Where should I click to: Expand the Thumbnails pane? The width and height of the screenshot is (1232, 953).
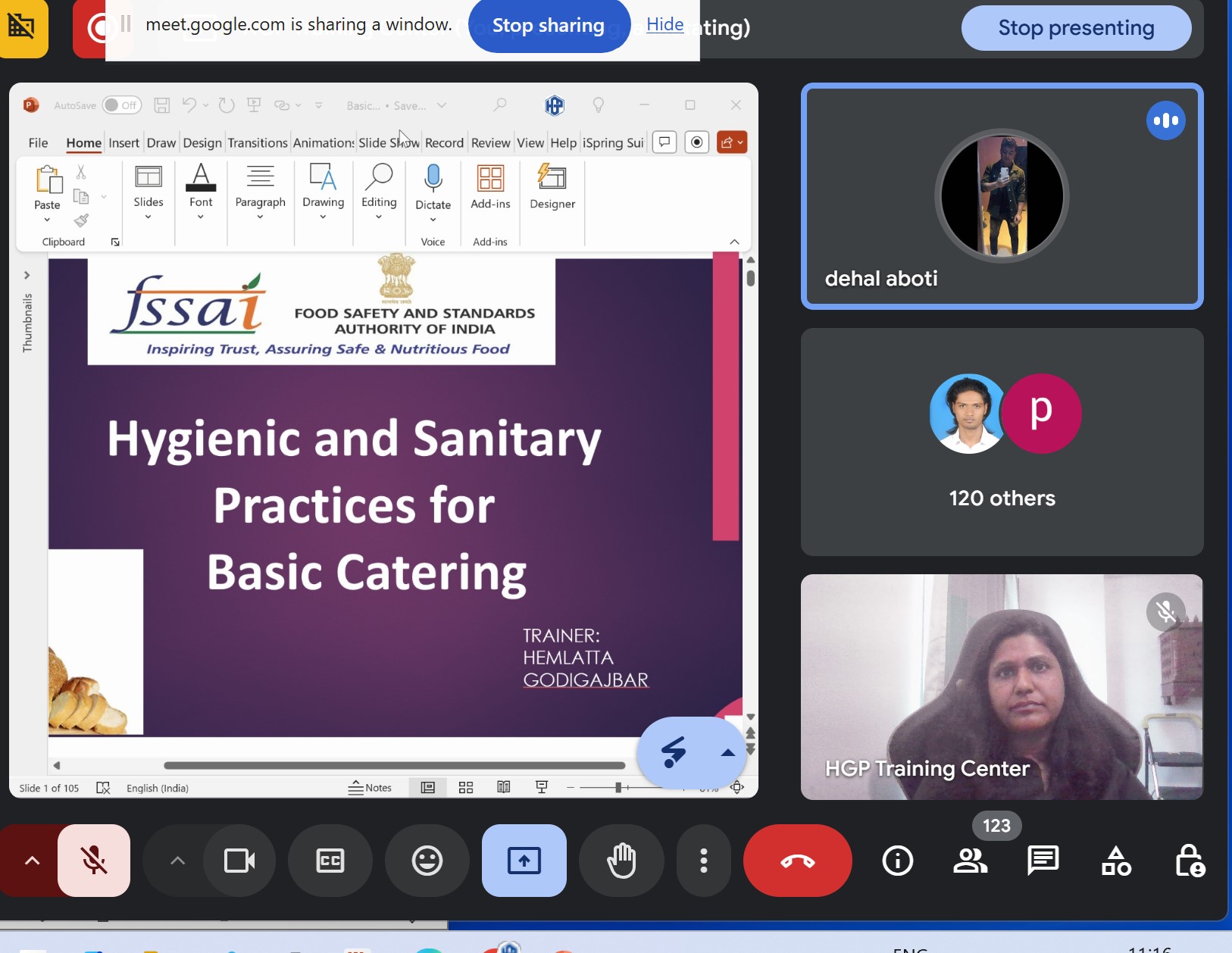tap(27, 275)
